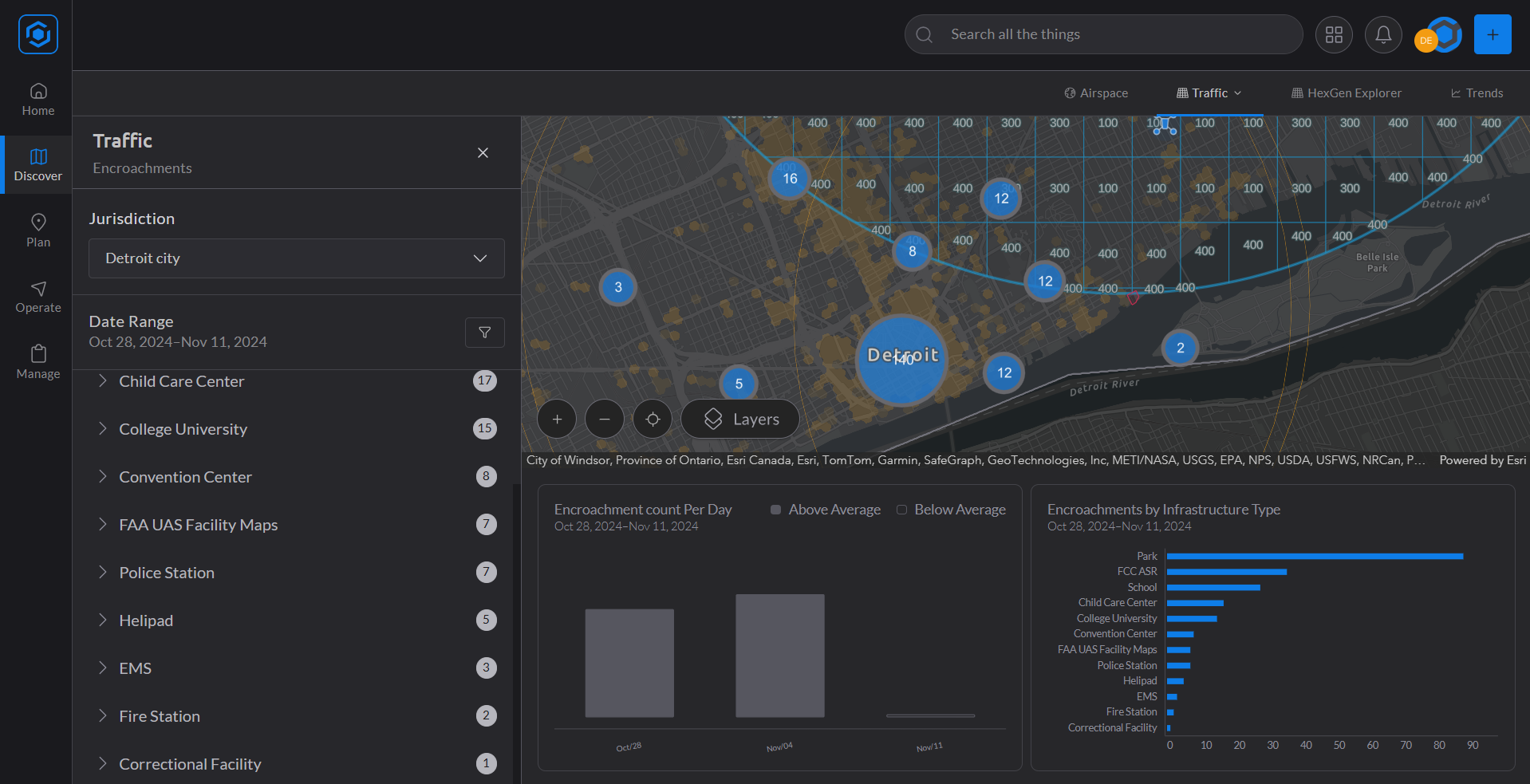1530x784 pixels.
Task: Expand the Police Station row
Action: pyautogui.click(x=102, y=572)
